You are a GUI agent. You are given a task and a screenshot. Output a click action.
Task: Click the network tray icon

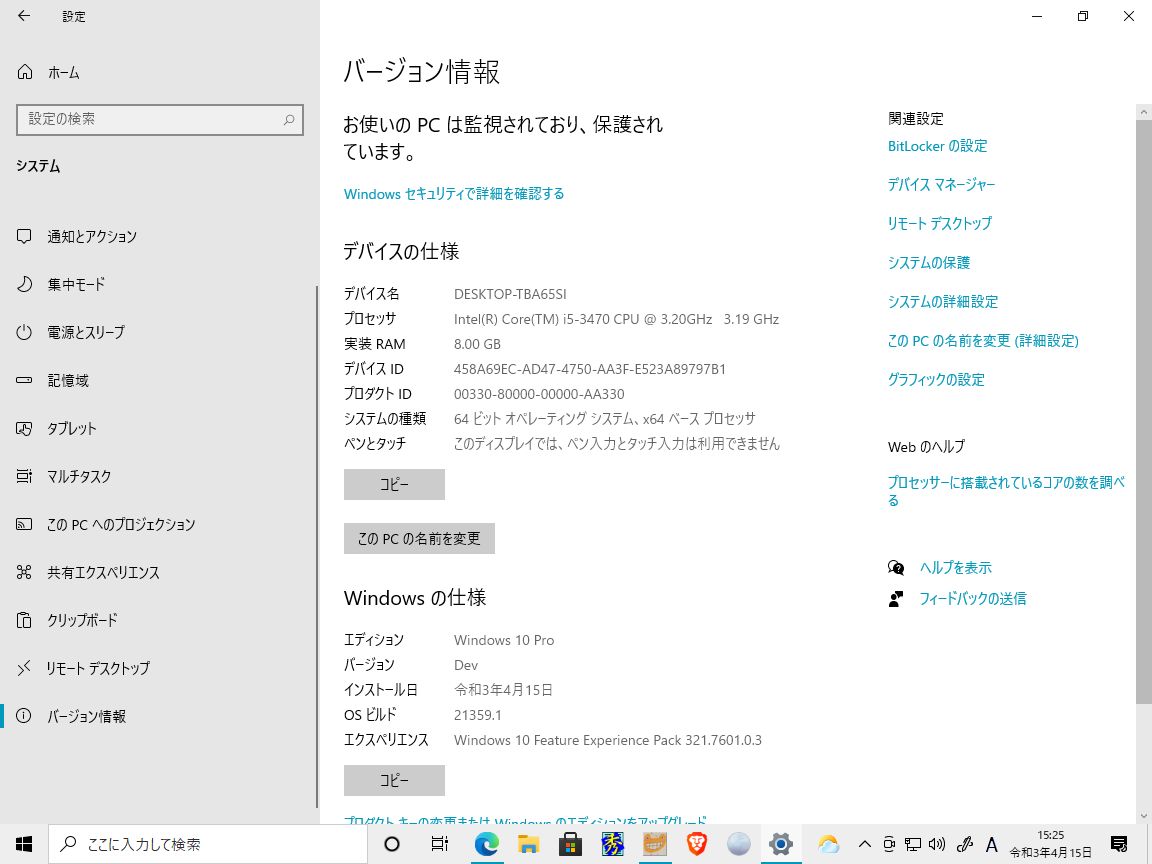912,844
